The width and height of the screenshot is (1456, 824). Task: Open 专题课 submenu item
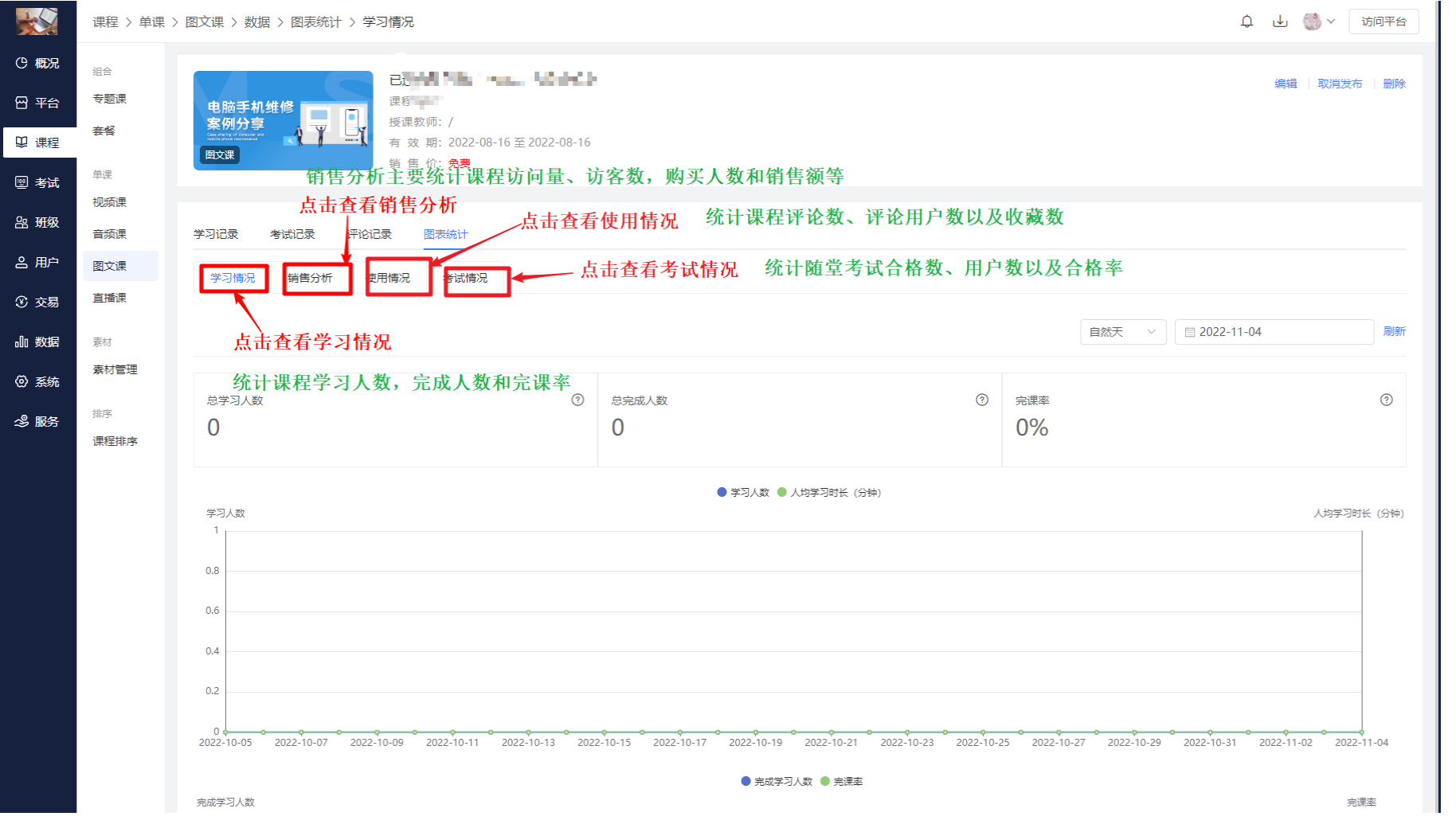[x=109, y=99]
